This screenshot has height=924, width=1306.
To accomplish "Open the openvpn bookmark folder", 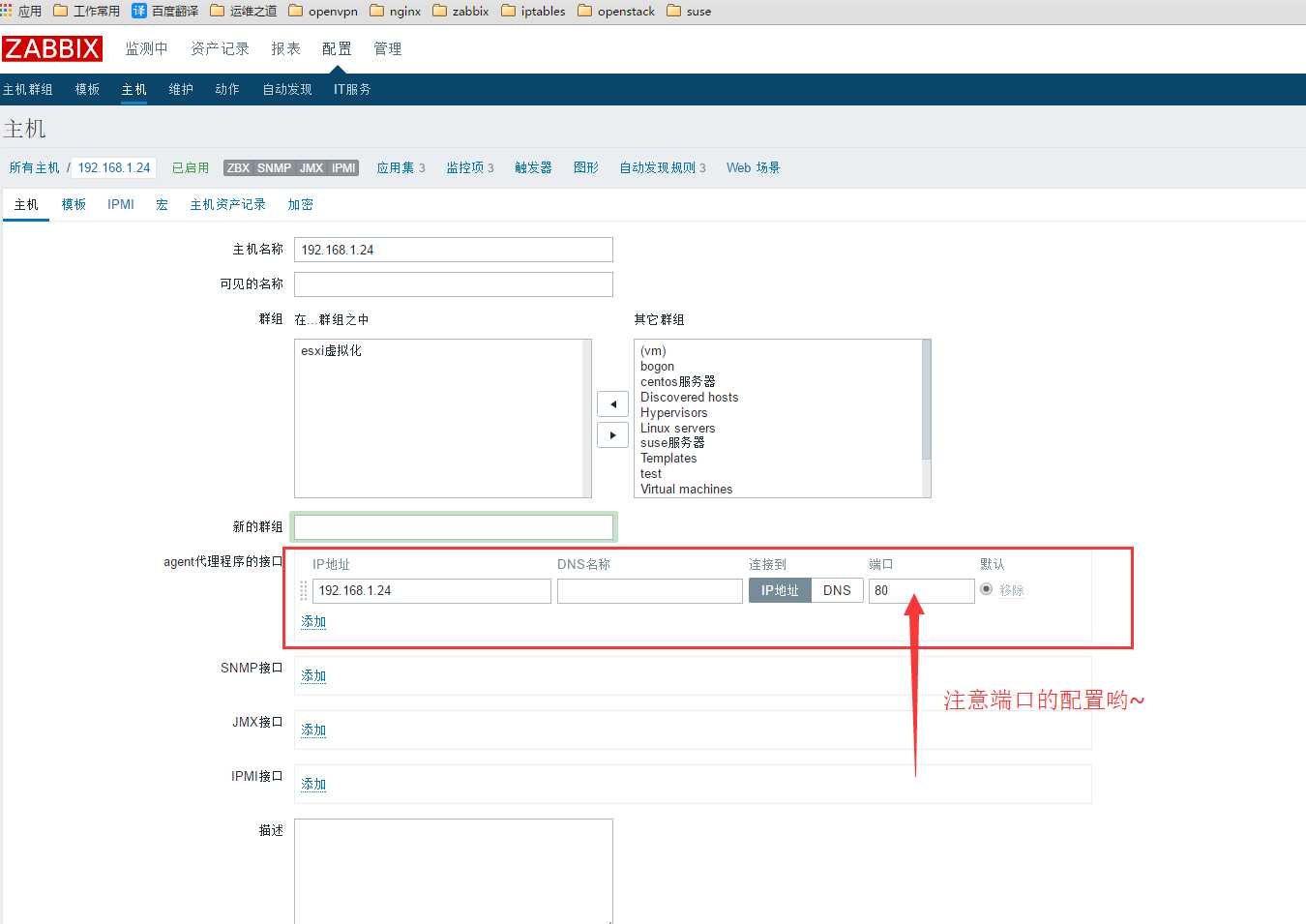I will [323, 11].
